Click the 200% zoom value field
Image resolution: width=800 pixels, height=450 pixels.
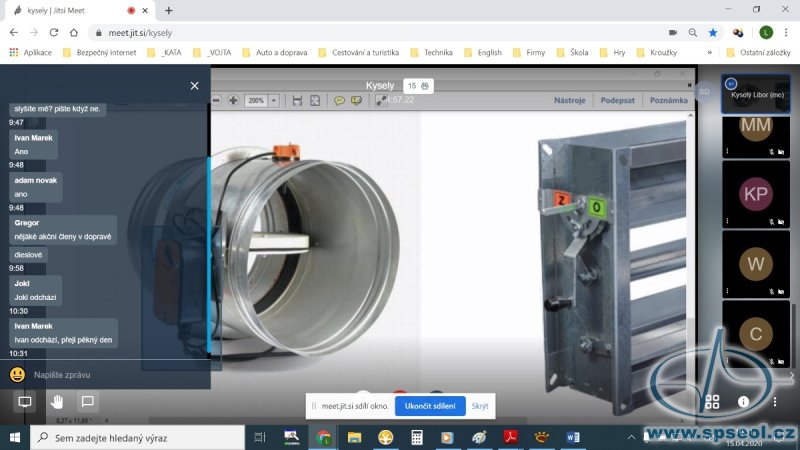point(256,101)
